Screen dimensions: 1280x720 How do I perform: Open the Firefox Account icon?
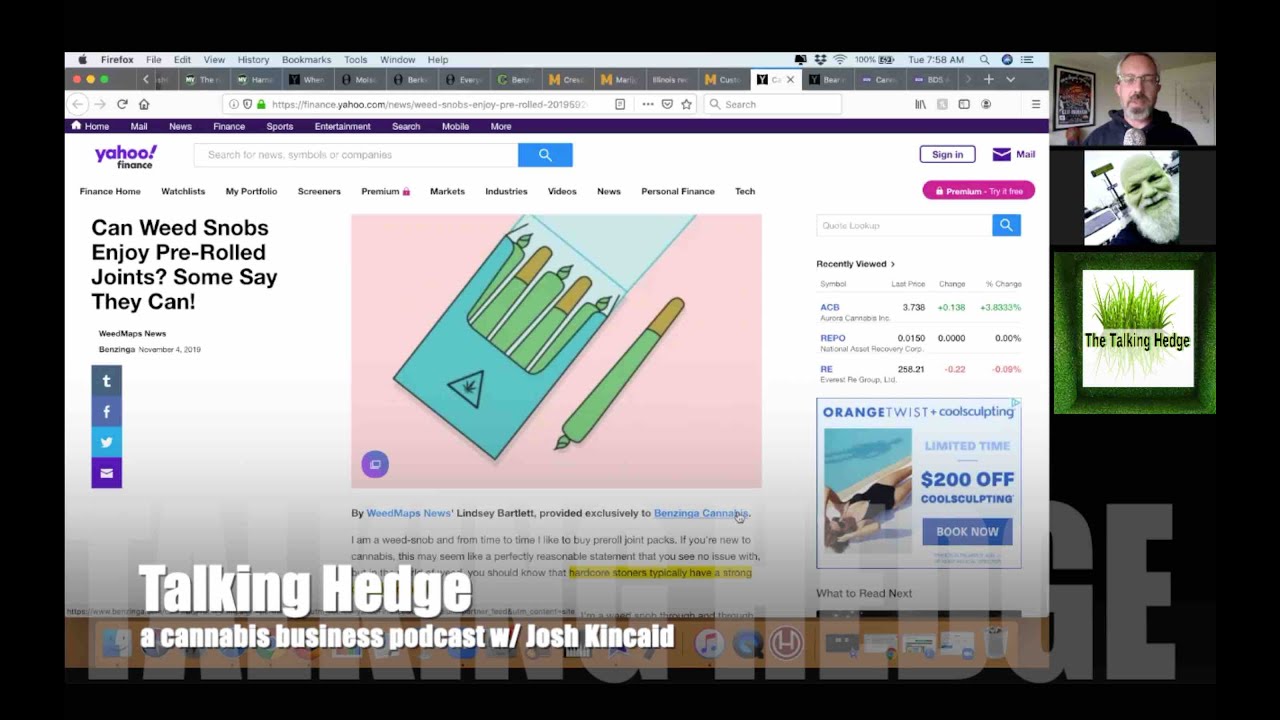pos(986,104)
